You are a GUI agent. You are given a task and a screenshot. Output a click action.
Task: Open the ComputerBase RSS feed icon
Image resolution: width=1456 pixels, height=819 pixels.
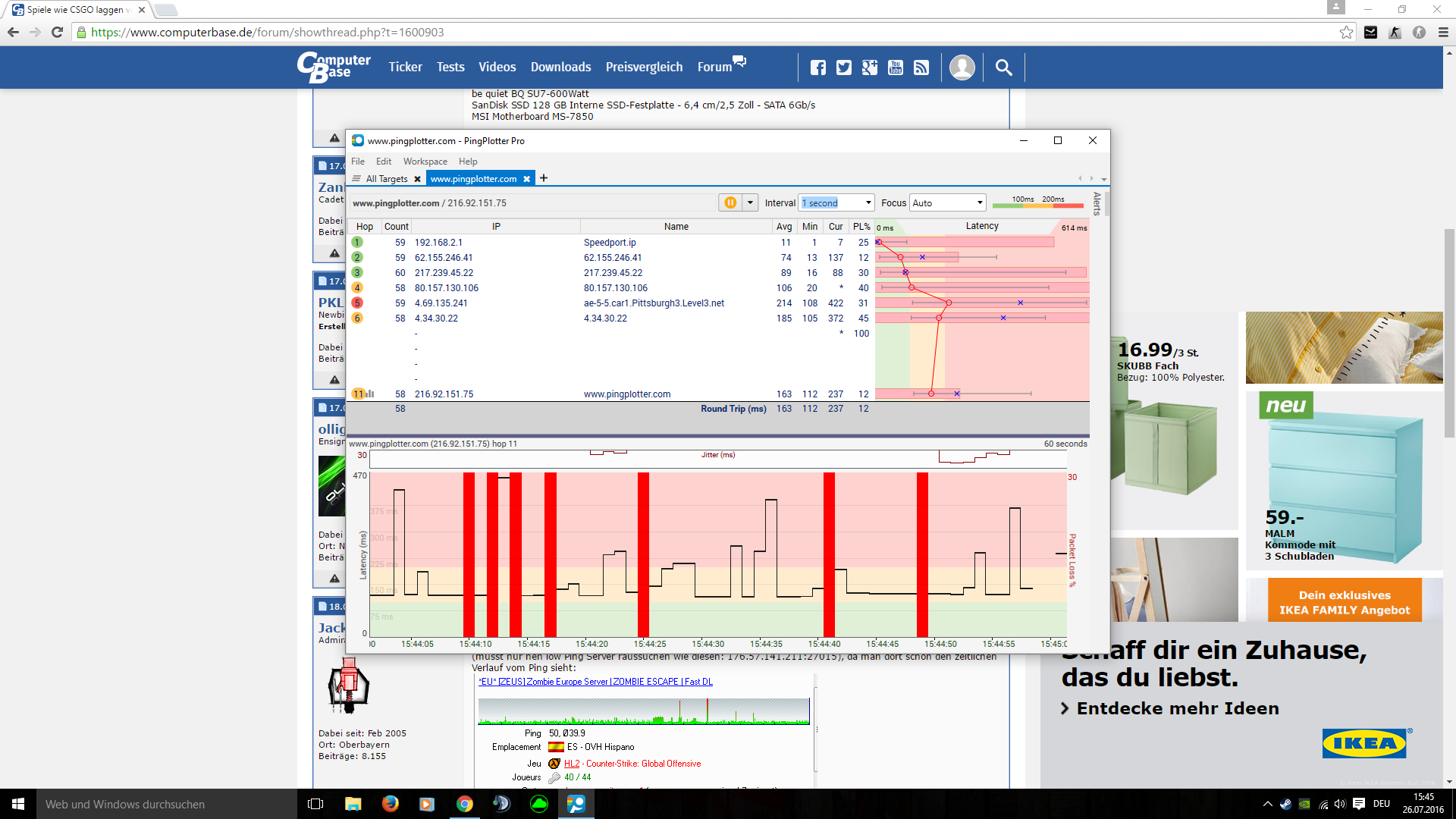pyautogui.click(x=921, y=67)
